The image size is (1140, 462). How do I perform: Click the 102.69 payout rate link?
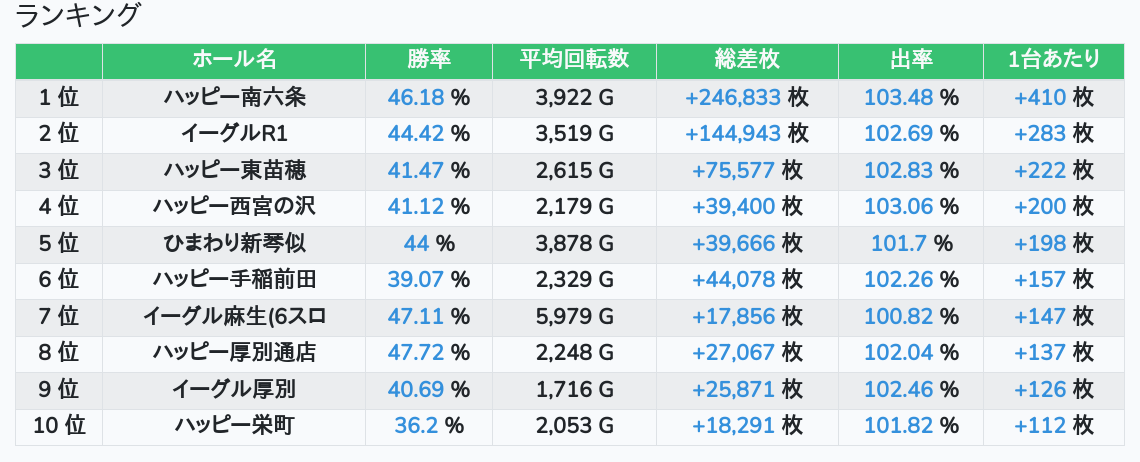pyautogui.click(x=898, y=134)
